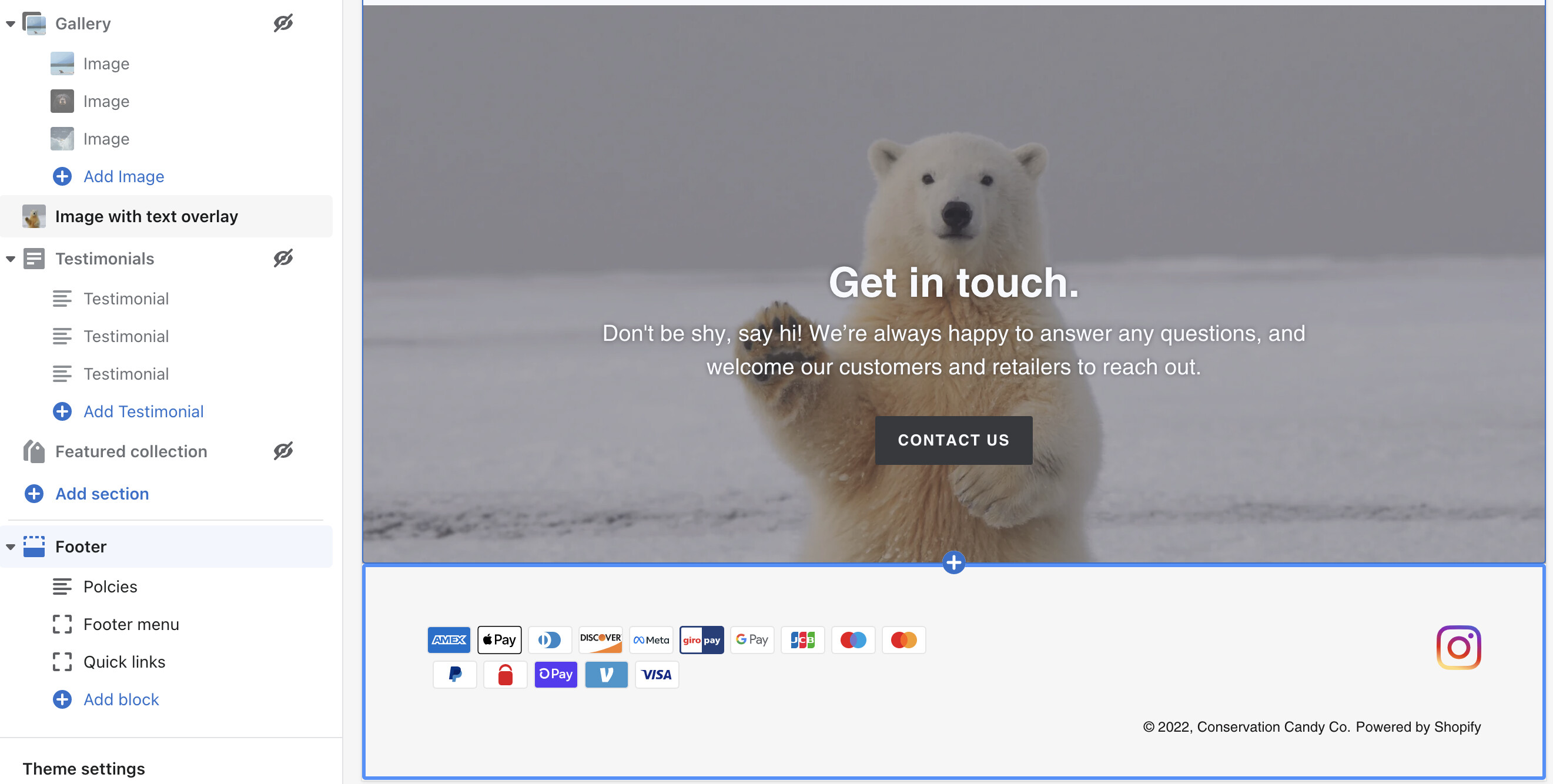Click the Shop Pay payment icon

click(x=555, y=674)
